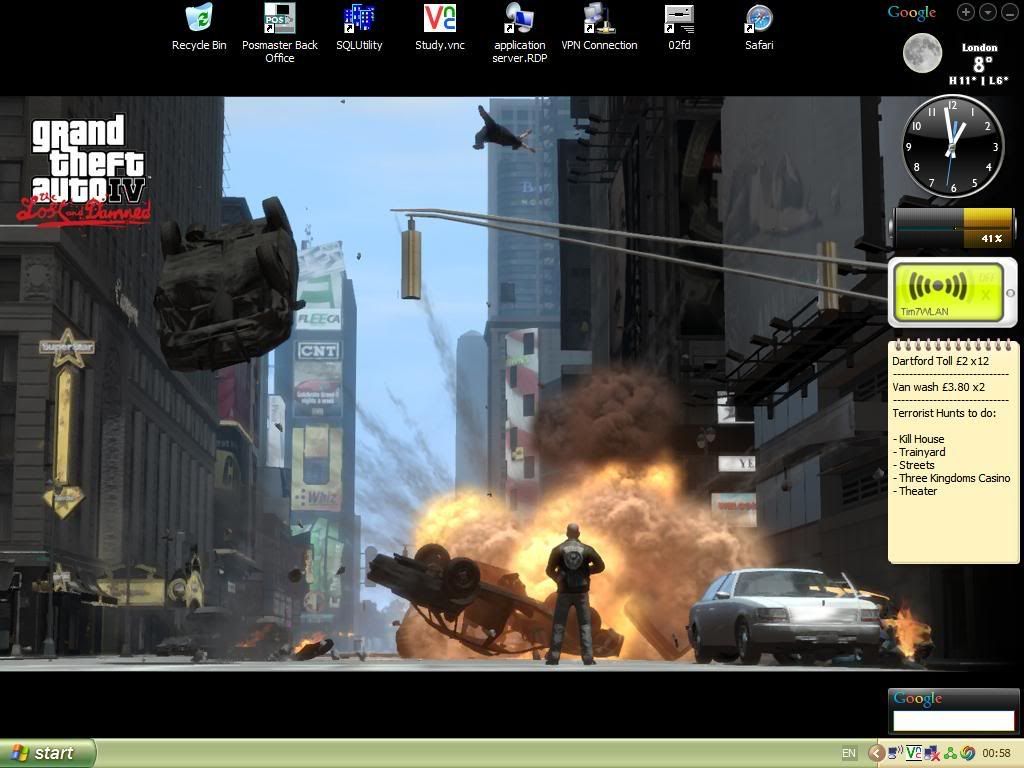Click the analog clock gadget
This screenshot has width=1024, height=768.
coord(953,146)
